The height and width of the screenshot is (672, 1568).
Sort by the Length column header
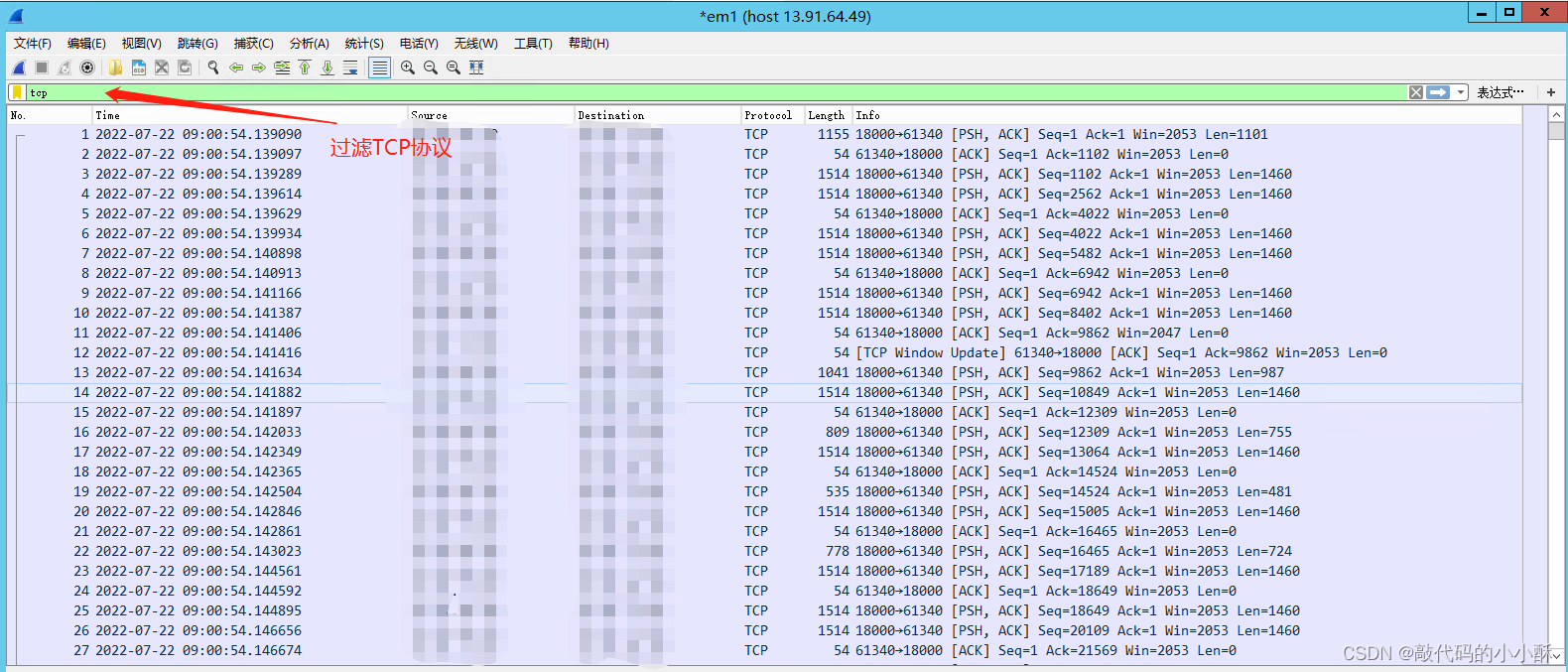pyautogui.click(x=829, y=115)
